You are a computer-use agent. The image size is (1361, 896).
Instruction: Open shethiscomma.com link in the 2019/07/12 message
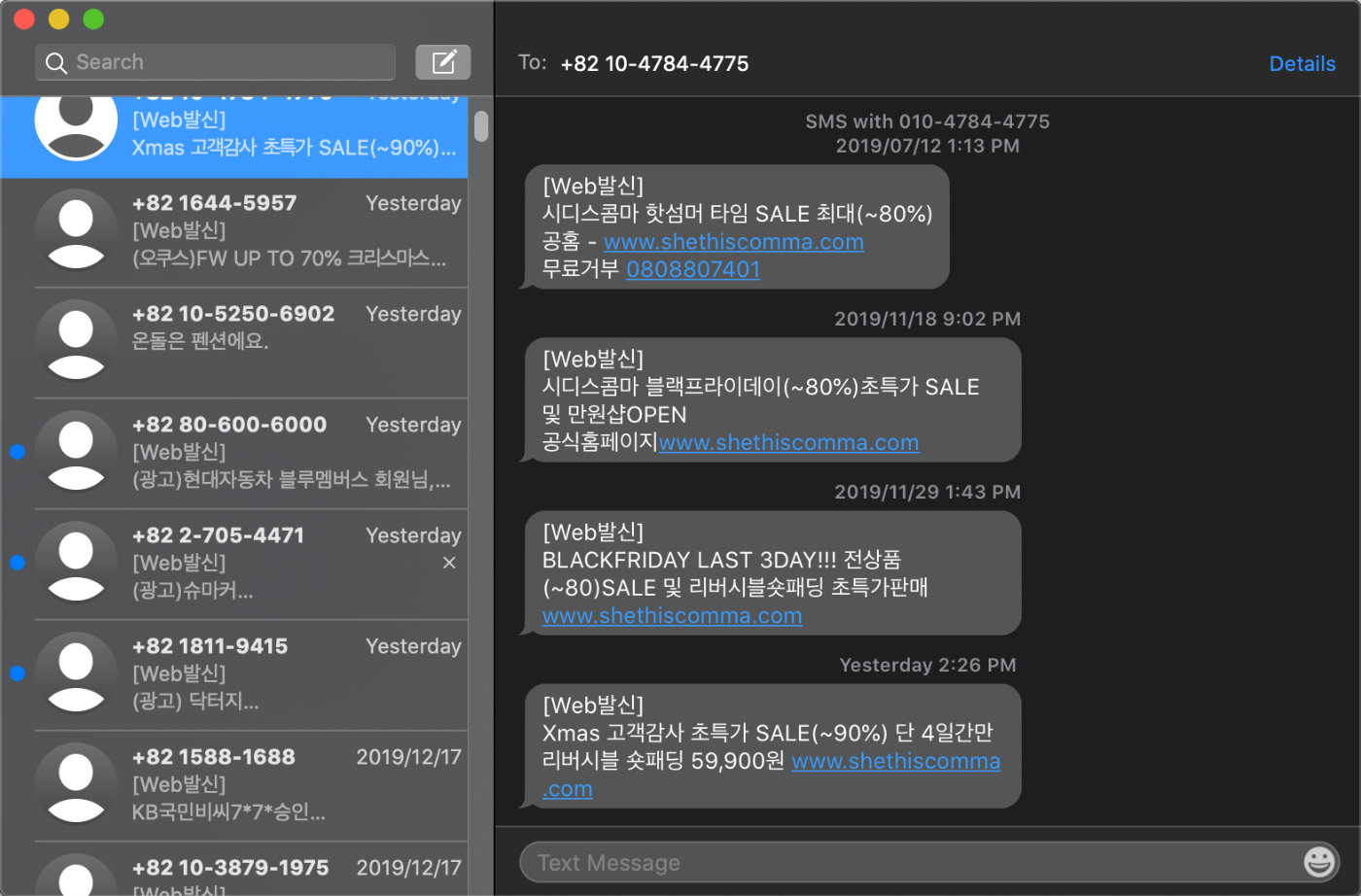733,242
